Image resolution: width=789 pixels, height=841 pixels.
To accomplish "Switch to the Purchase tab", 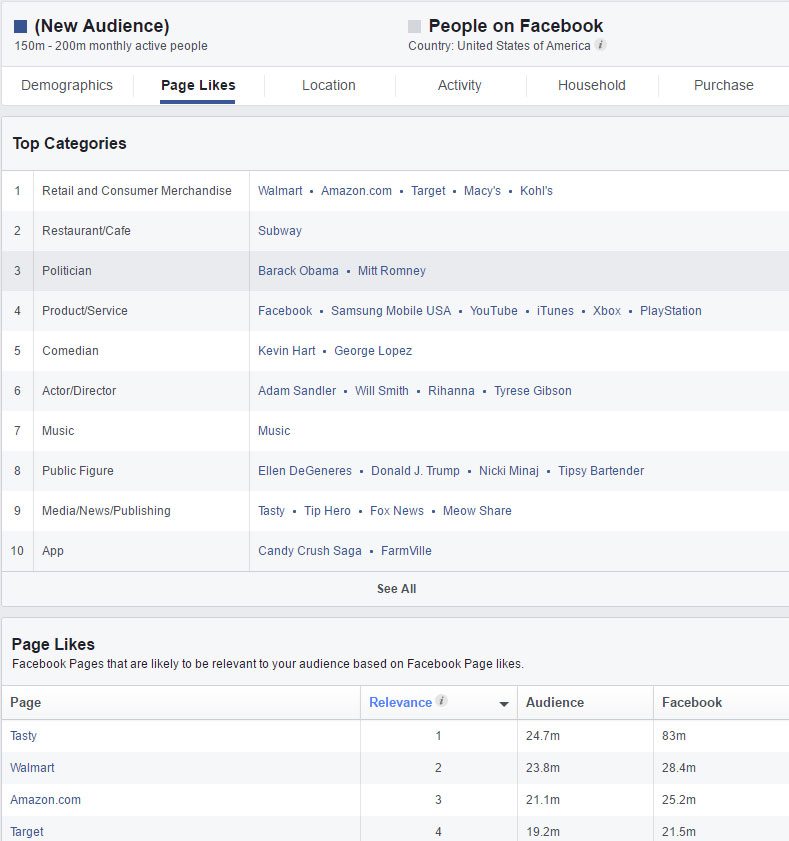I will 724,85.
